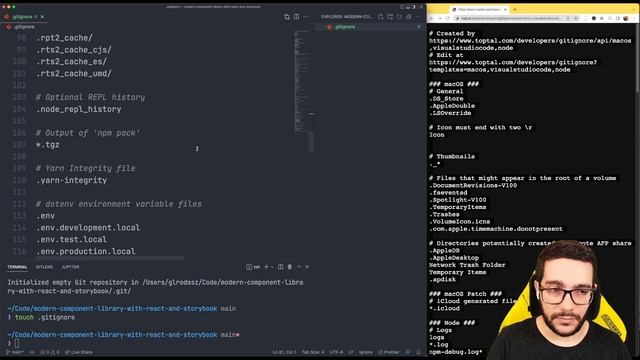Start Live Share from status bar
640x360 pixels.
[x=79, y=352]
